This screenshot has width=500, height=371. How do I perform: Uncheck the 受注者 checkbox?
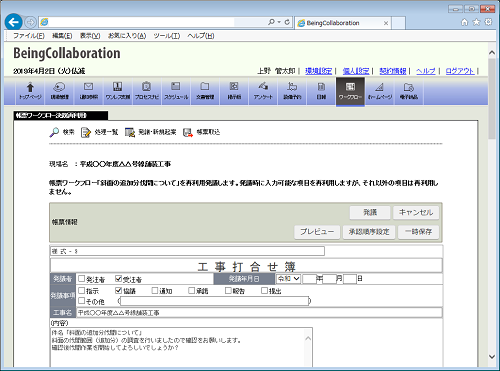(x=118, y=278)
